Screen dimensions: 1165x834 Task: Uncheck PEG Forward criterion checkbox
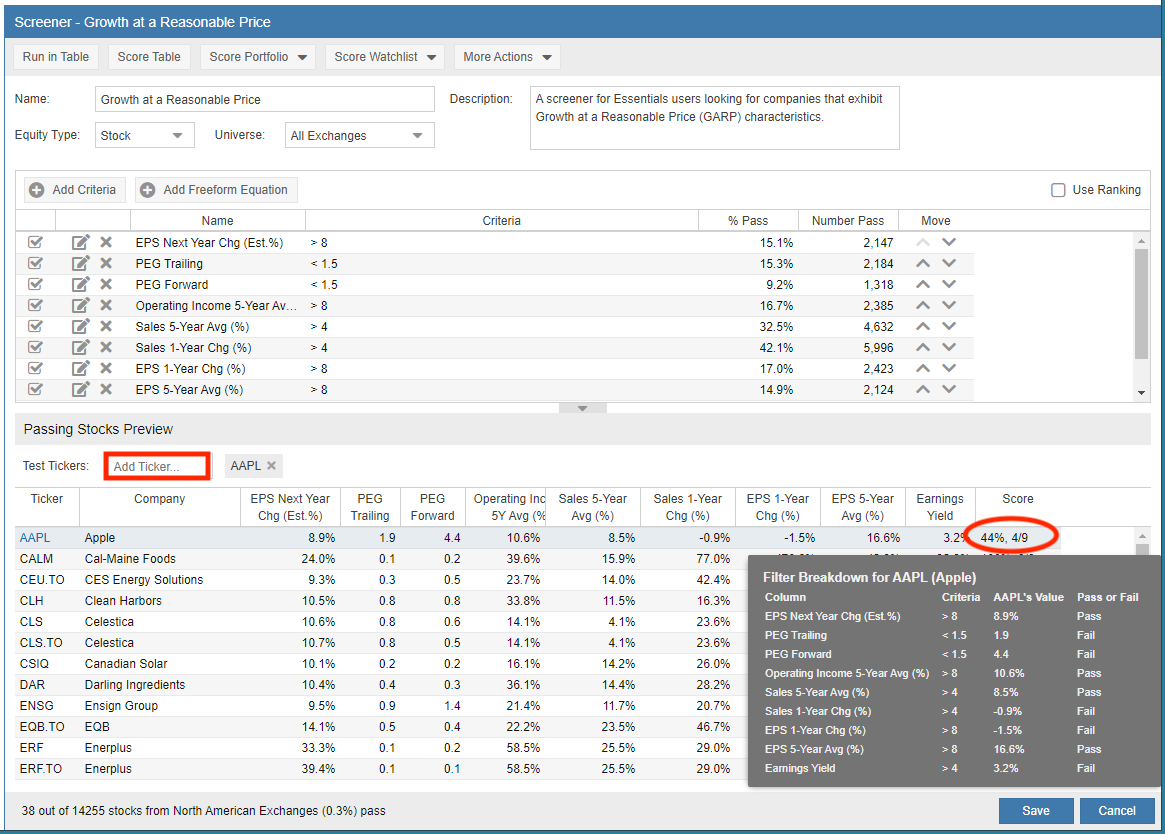[x=35, y=284]
